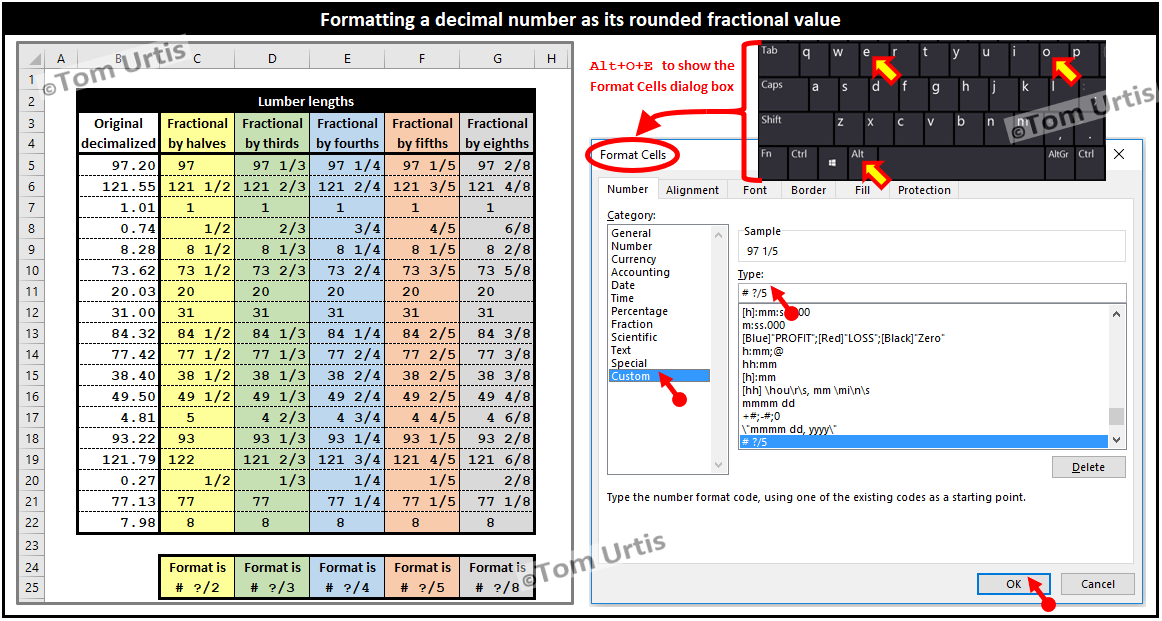Image resolution: width=1162 pixels, height=621 pixels.
Task: Select the Percentage category
Action: (639, 311)
